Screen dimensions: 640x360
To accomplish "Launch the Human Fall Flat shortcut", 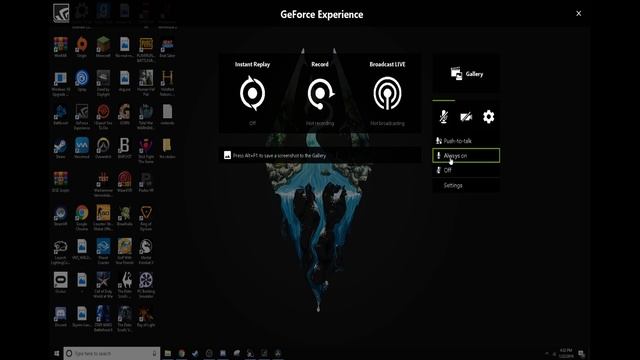I will pos(146,82).
